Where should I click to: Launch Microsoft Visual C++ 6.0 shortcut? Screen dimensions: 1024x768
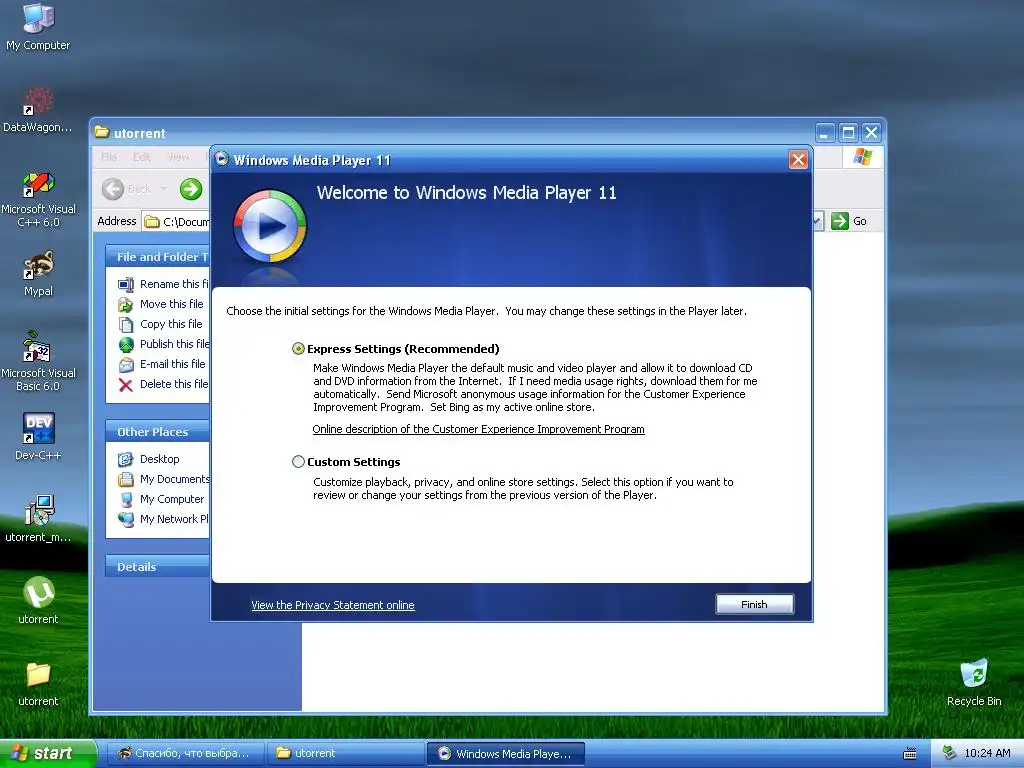coord(38,199)
